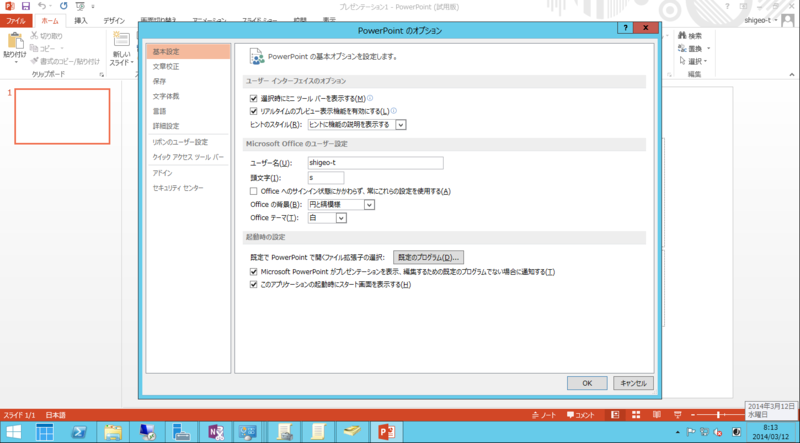Select slide 1 thumbnail in the slide panel
Screen dimensions: 800x443
click(62, 116)
